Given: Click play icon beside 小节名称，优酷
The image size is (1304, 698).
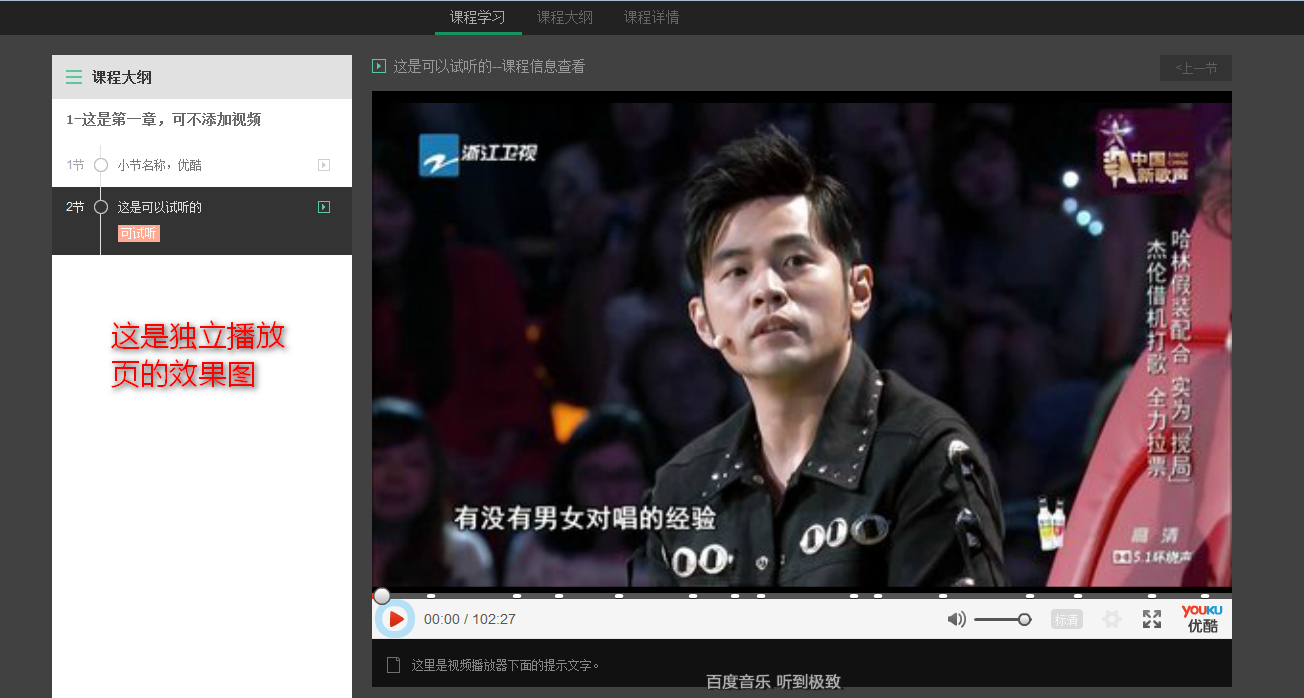Looking at the screenshot, I should 324,165.
